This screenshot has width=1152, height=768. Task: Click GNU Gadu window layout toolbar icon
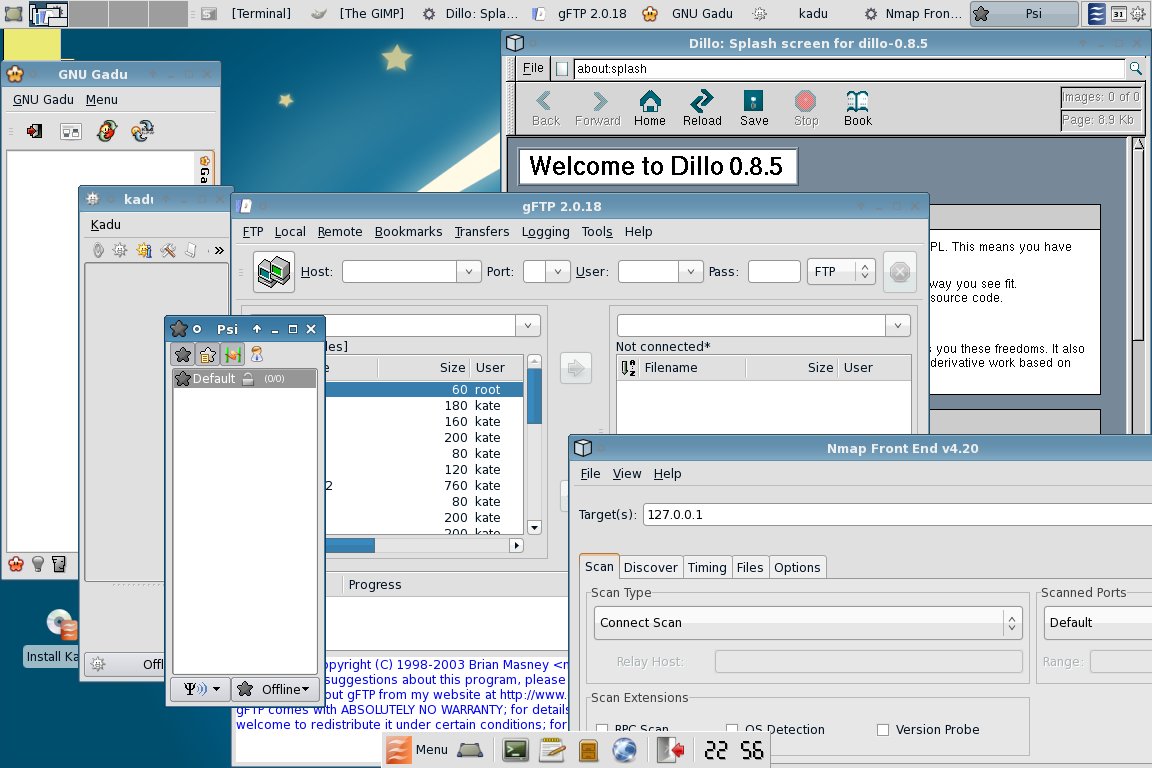(x=71, y=132)
